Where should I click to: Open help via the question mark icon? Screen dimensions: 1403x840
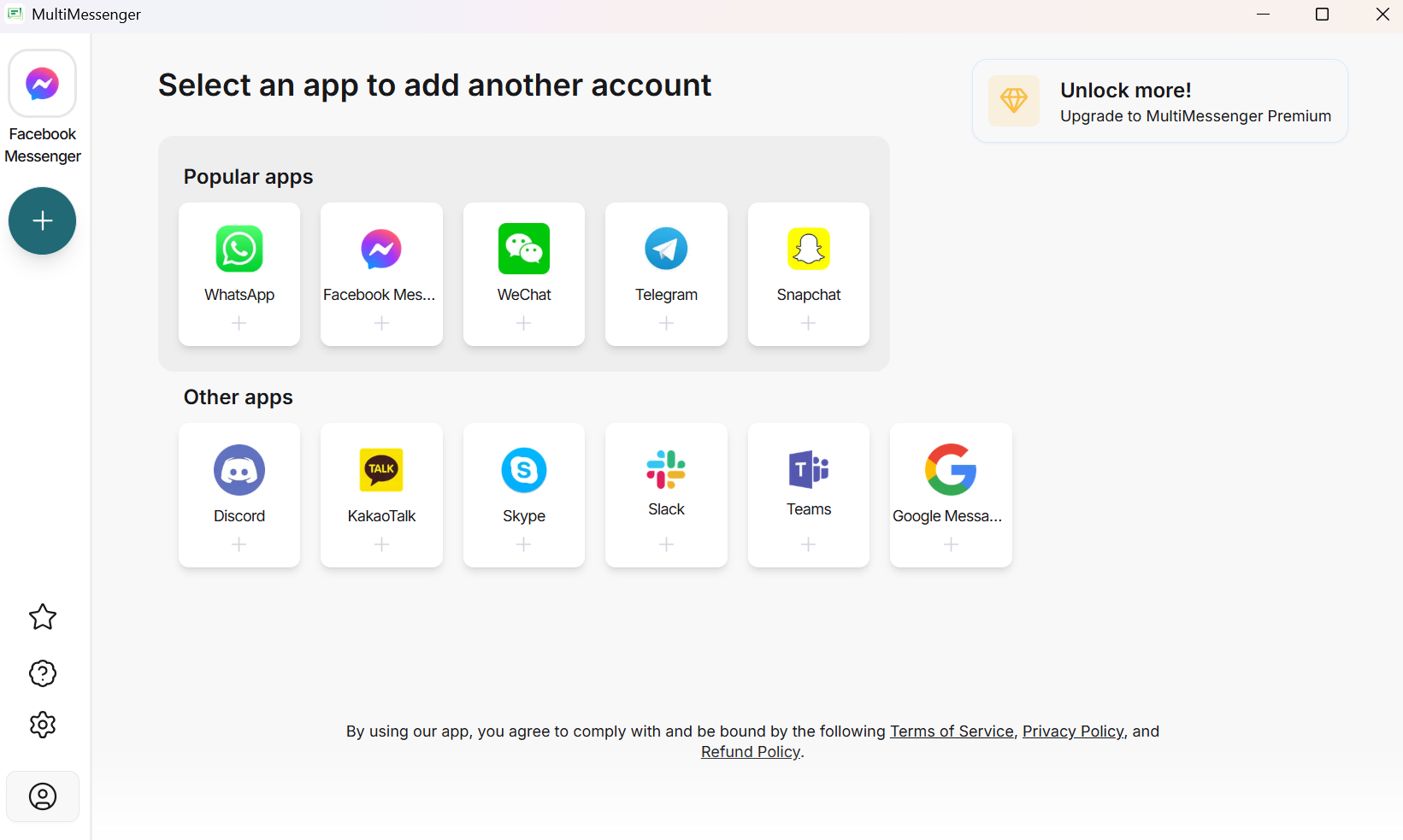point(43,673)
